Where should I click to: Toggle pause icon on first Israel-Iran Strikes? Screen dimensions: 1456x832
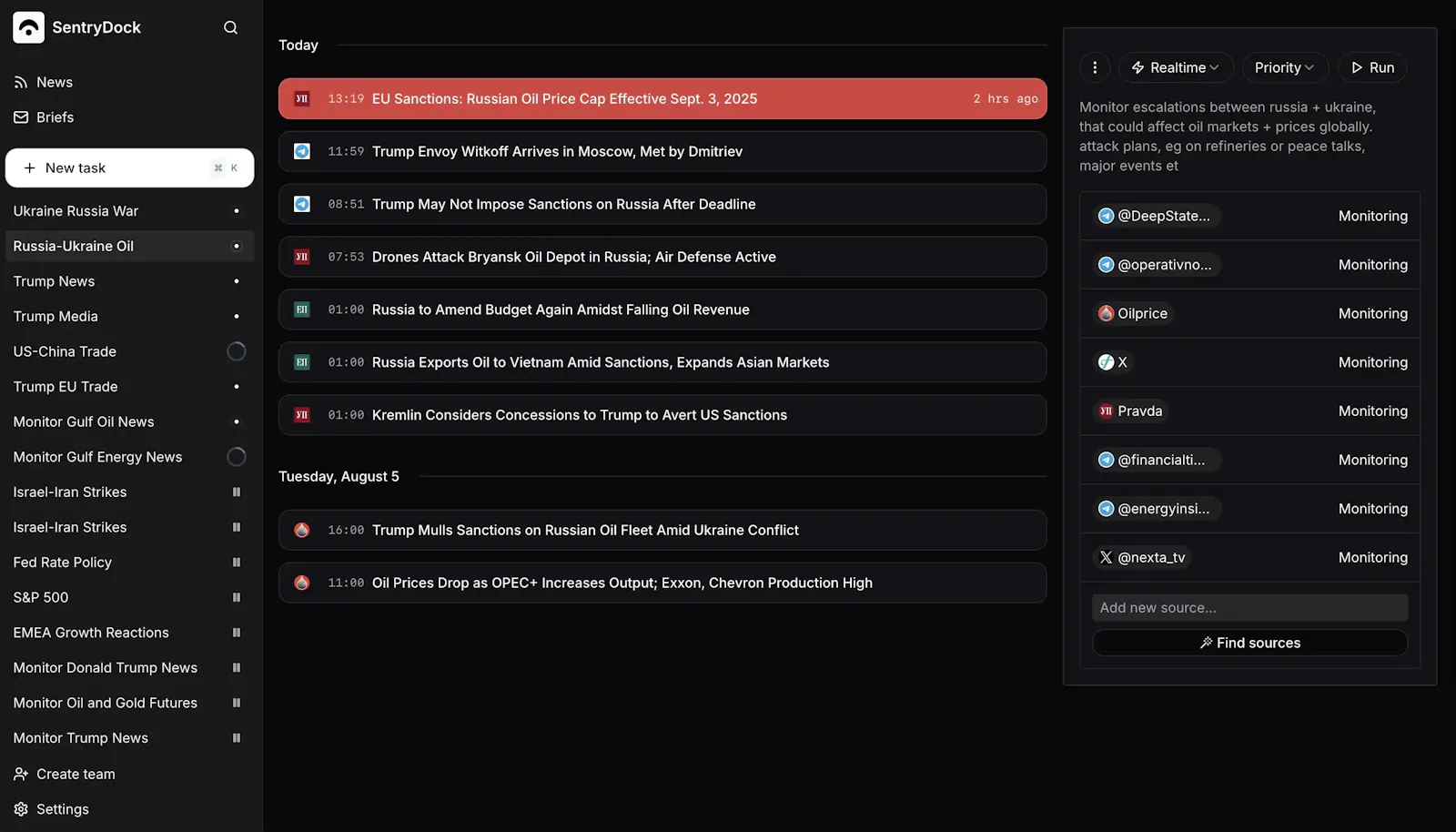237,492
